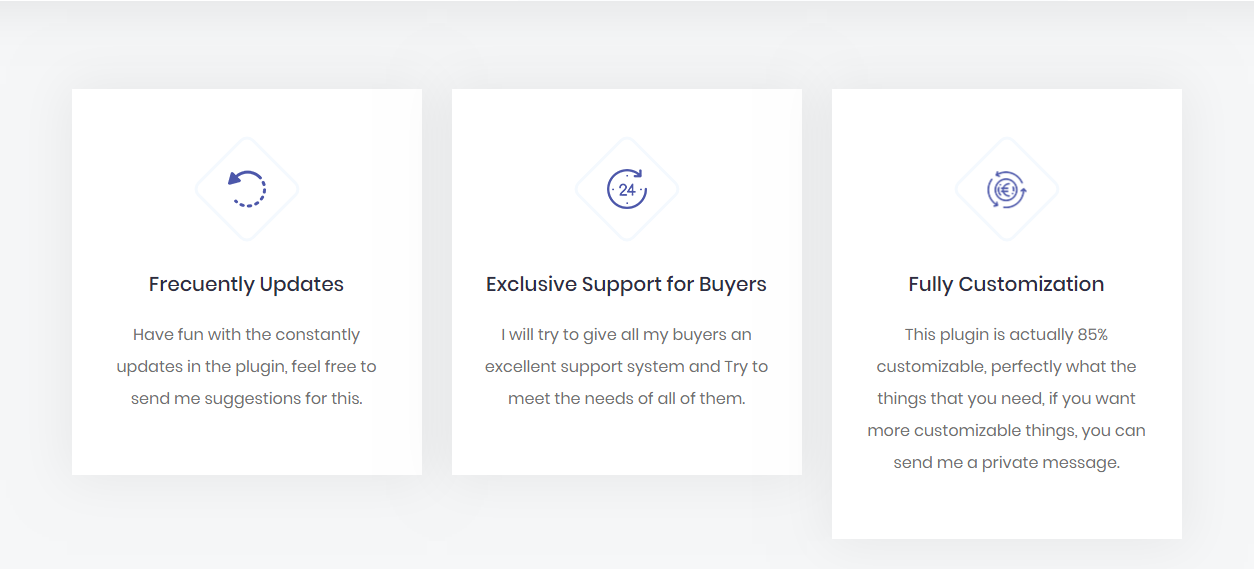This screenshot has width=1254, height=569.
Task: Click the 24-hour support clock icon
Action: [x=627, y=189]
